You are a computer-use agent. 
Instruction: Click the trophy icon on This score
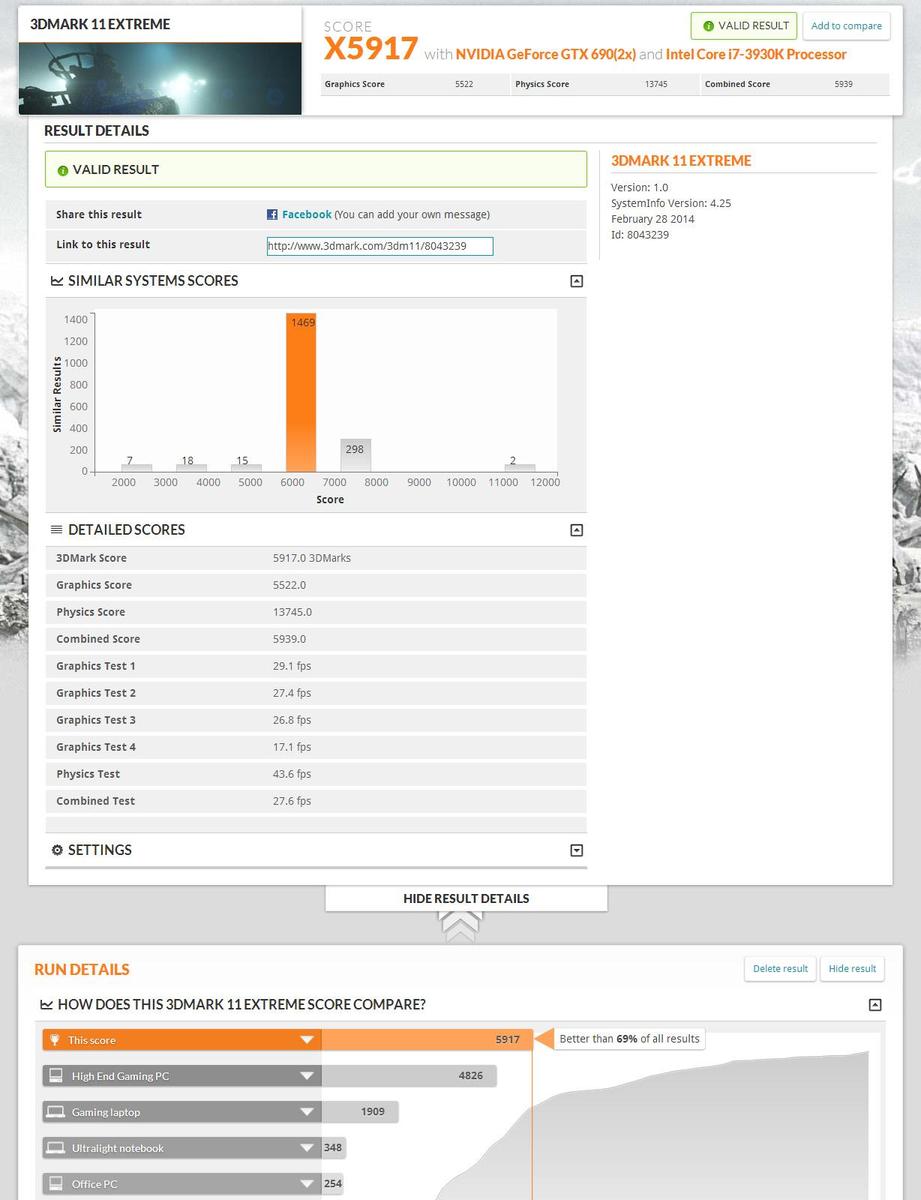click(x=56, y=1040)
